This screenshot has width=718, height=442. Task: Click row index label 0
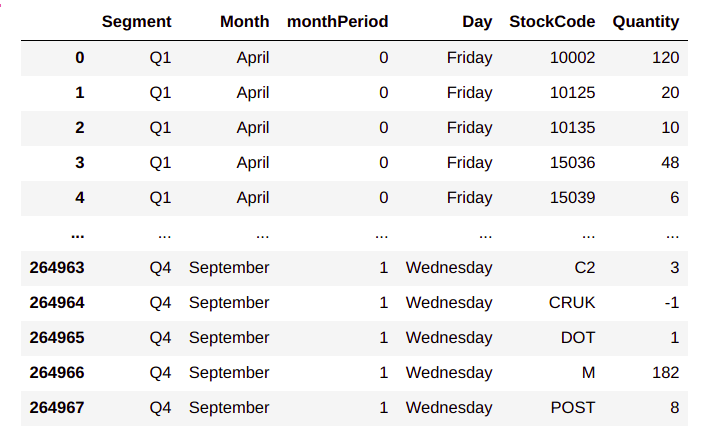79,57
